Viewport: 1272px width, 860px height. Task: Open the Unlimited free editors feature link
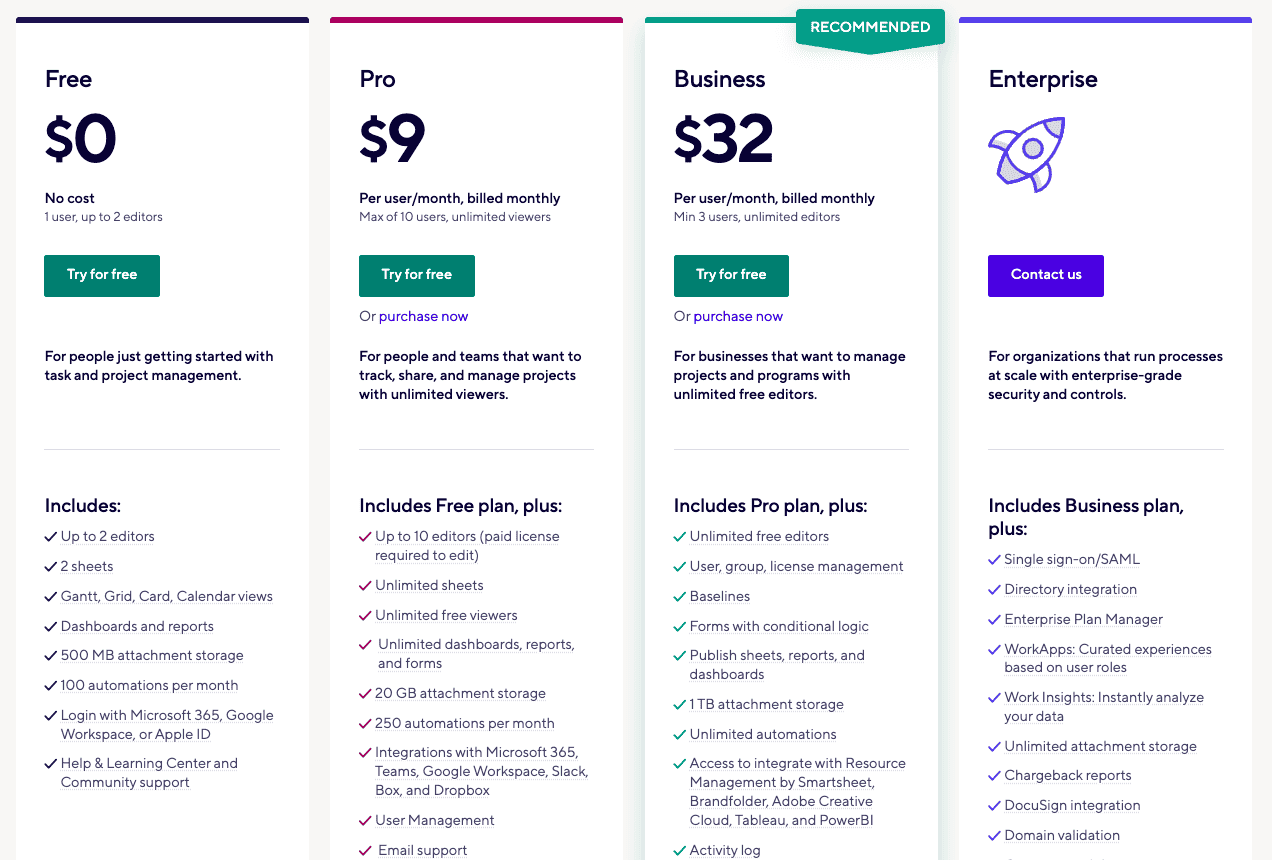click(758, 536)
